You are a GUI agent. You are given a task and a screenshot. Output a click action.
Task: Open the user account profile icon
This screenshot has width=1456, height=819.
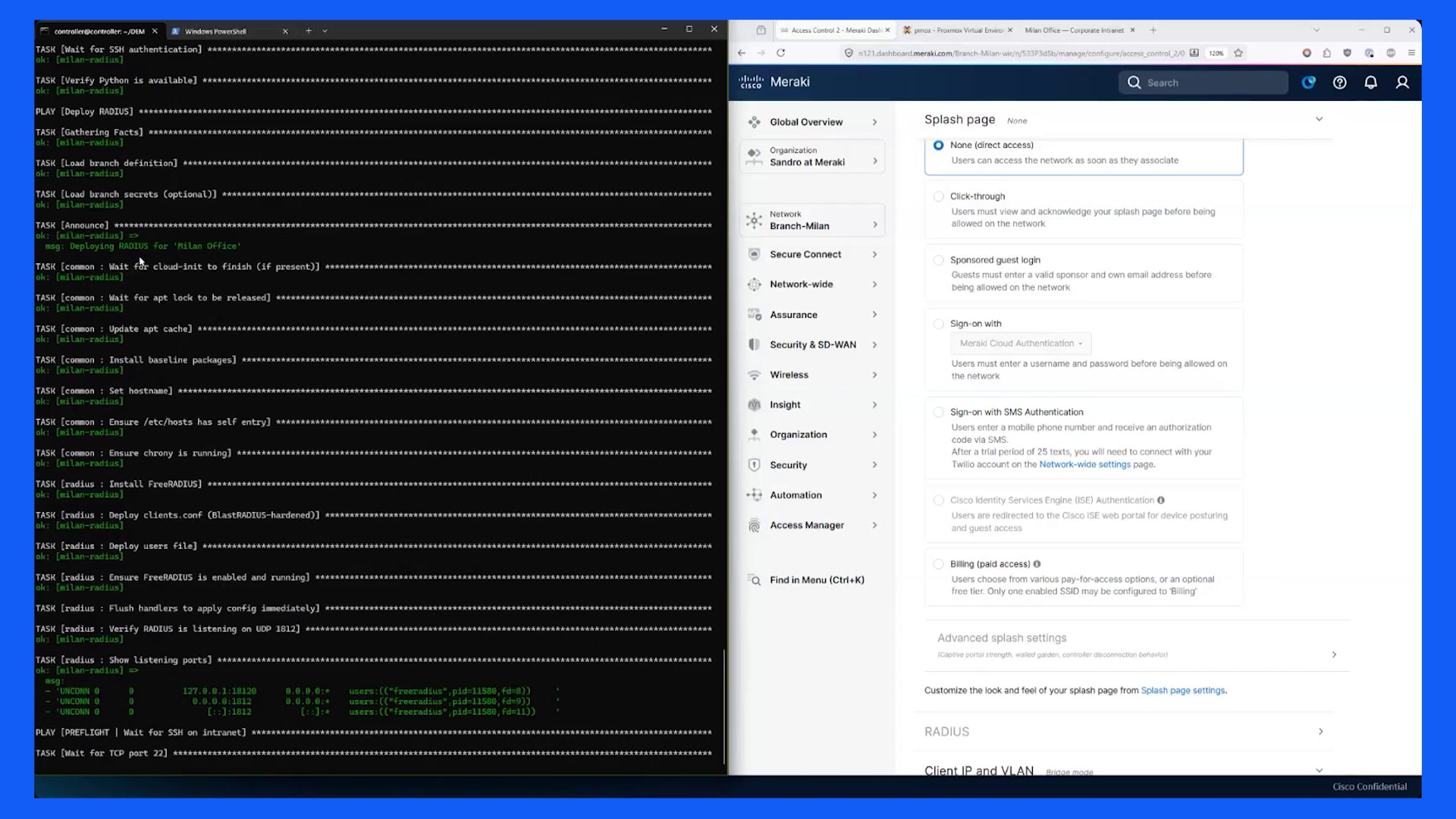tap(1402, 83)
